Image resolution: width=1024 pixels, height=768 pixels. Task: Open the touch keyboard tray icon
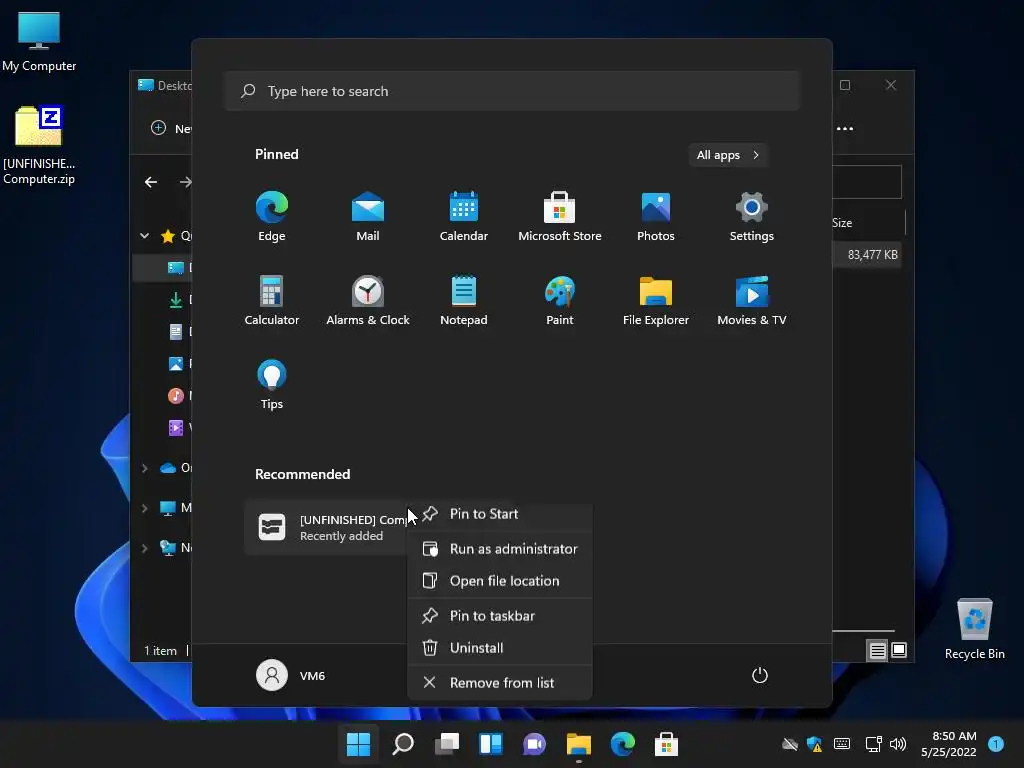[842, 744]
